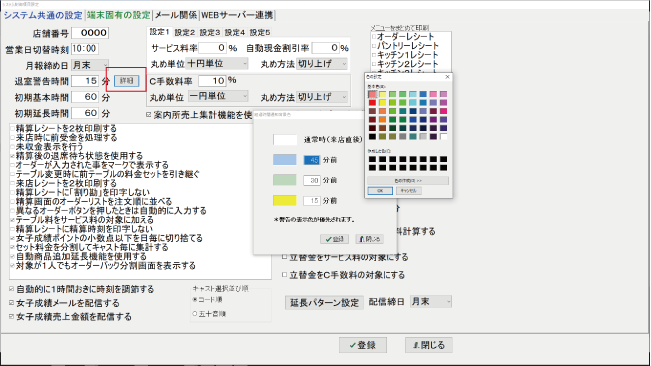Viewport: 651px width, 366px height.
Task: Click the 初期延長時間 minutes field
Action: point(85,113)
